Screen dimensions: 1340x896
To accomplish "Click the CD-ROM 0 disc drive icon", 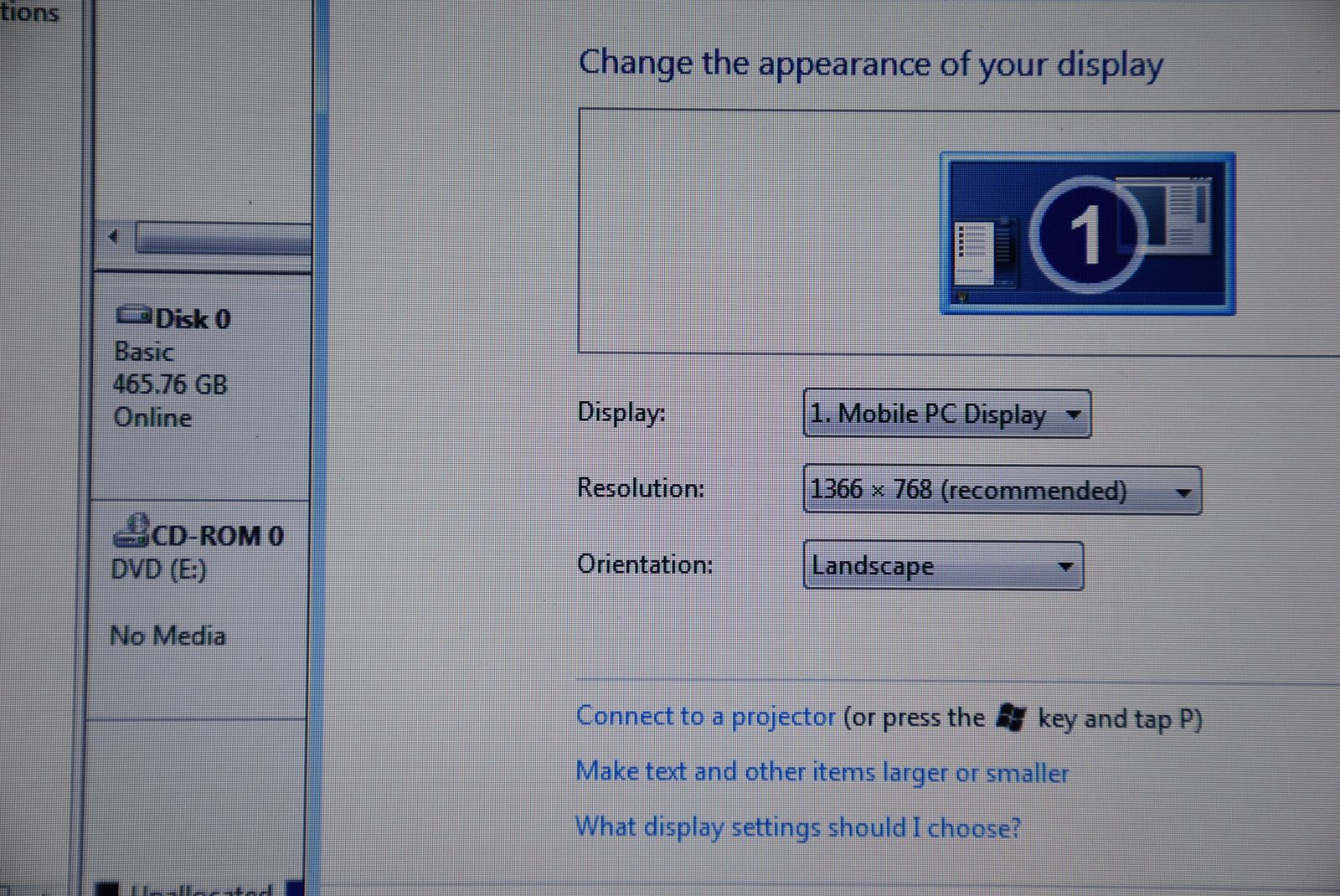I will 131,531.
